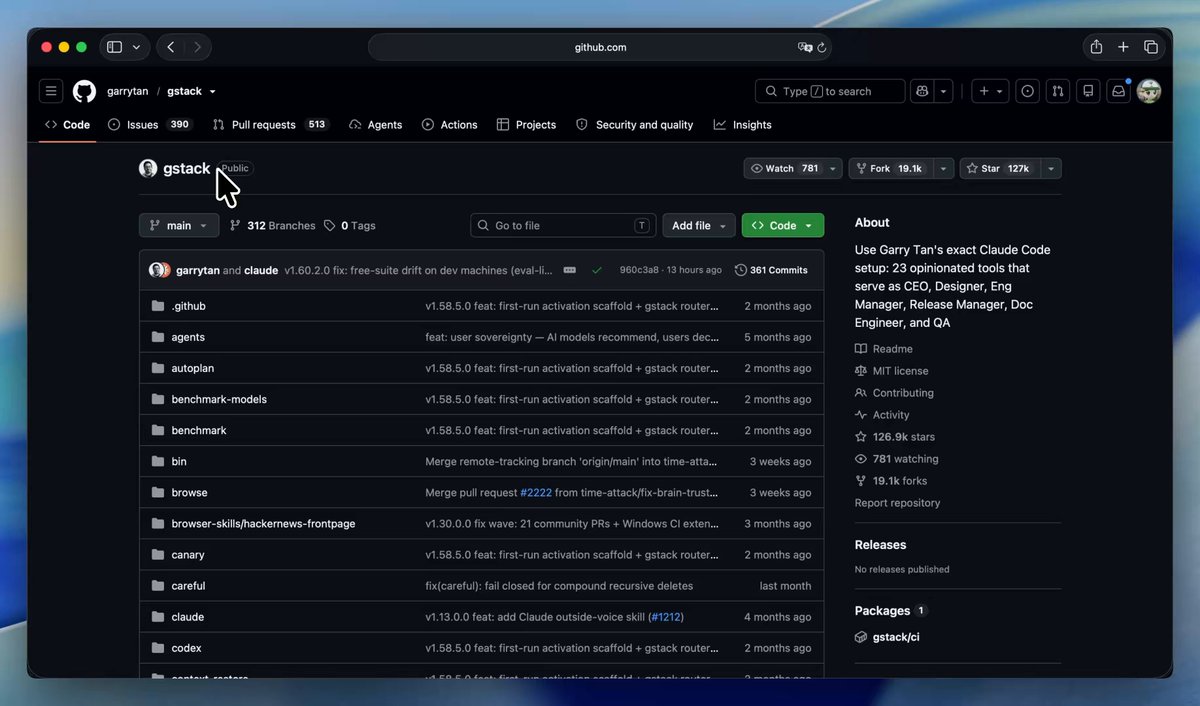Expand the Watch options dropdown arrow

click(x=833, y=169)
